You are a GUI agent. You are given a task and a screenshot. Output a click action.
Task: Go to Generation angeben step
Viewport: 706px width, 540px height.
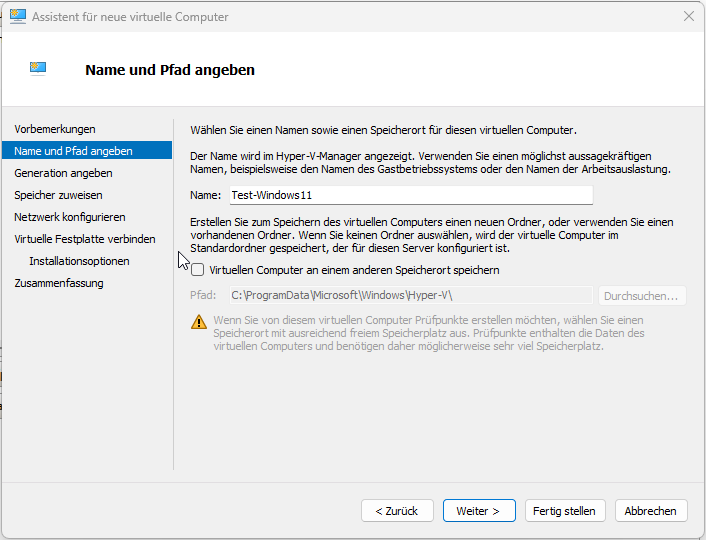click(63, 173)
